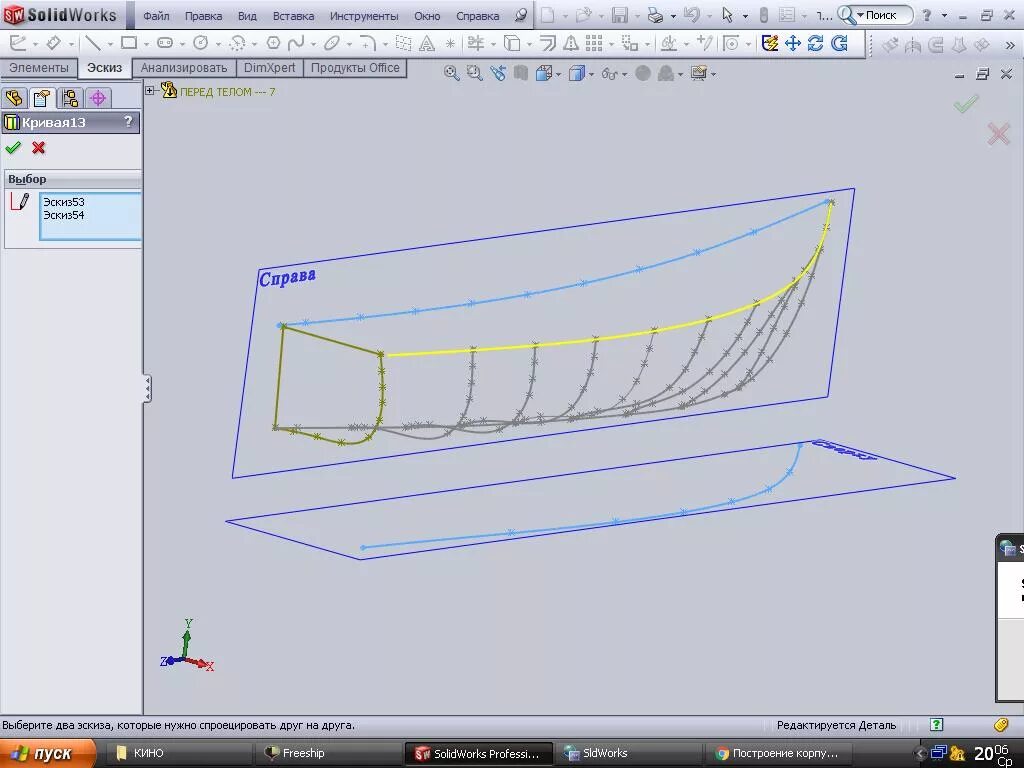Select the Circle sketch tool
This screenshot has height=768, width=1024.
point(200,43)
